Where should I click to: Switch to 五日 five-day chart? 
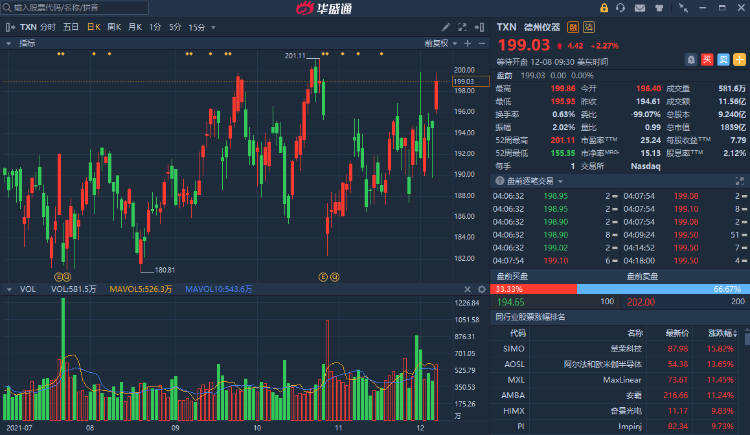pos(71,27)
